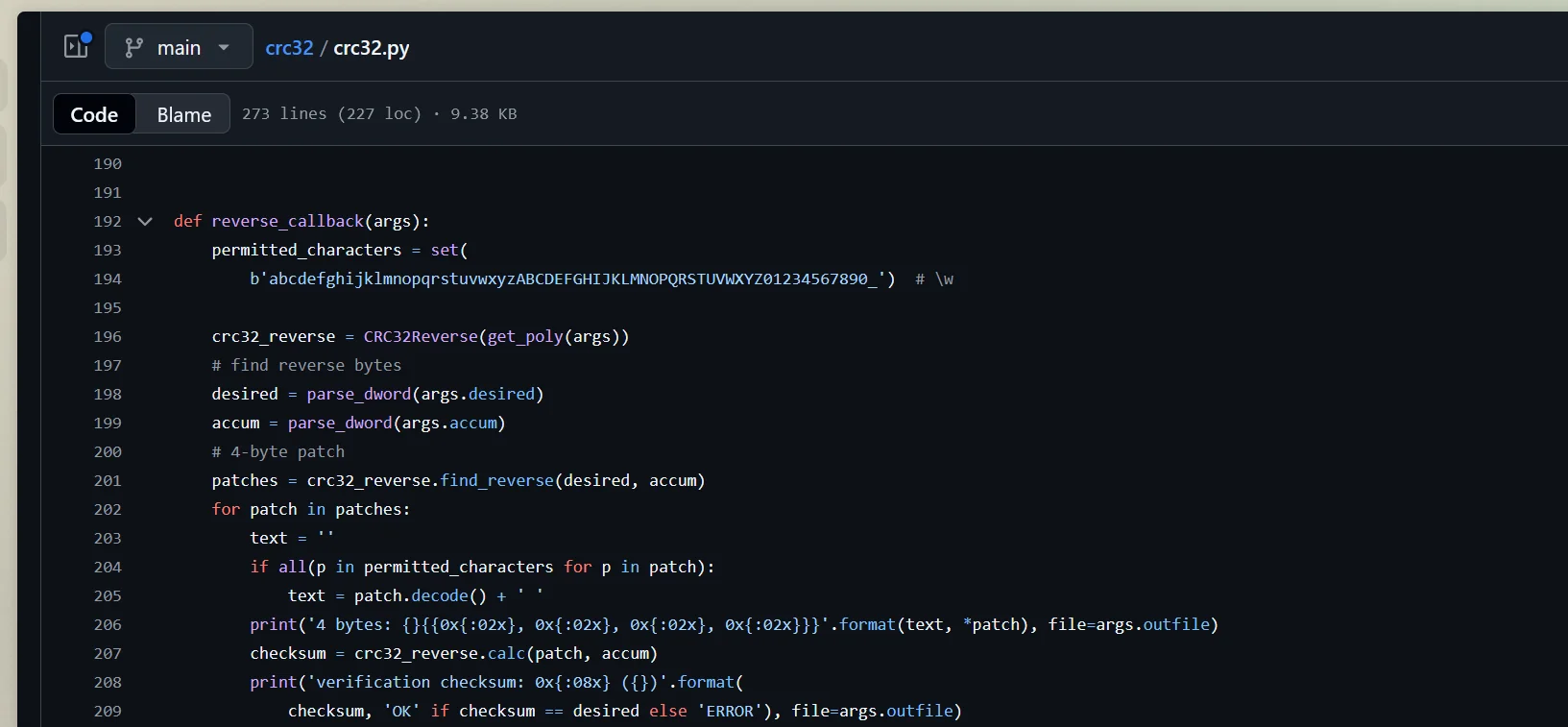Switch to the Code tab
This screenshot has width=1568, height=727.
pos(94,114)
